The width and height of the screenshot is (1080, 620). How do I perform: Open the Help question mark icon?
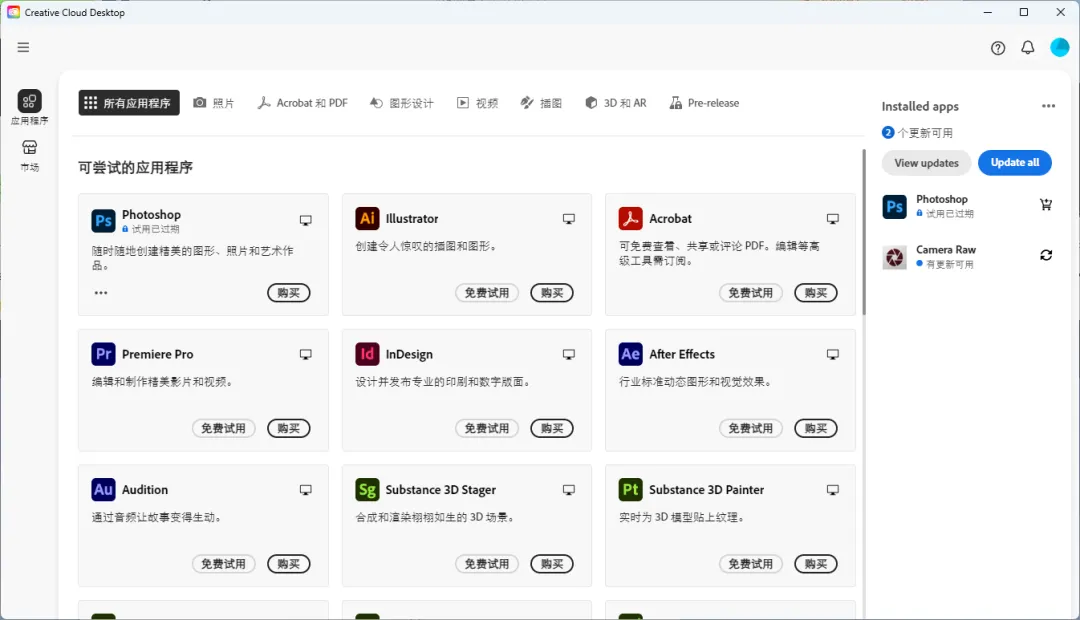pyautogui.click(x=998, y=48)
